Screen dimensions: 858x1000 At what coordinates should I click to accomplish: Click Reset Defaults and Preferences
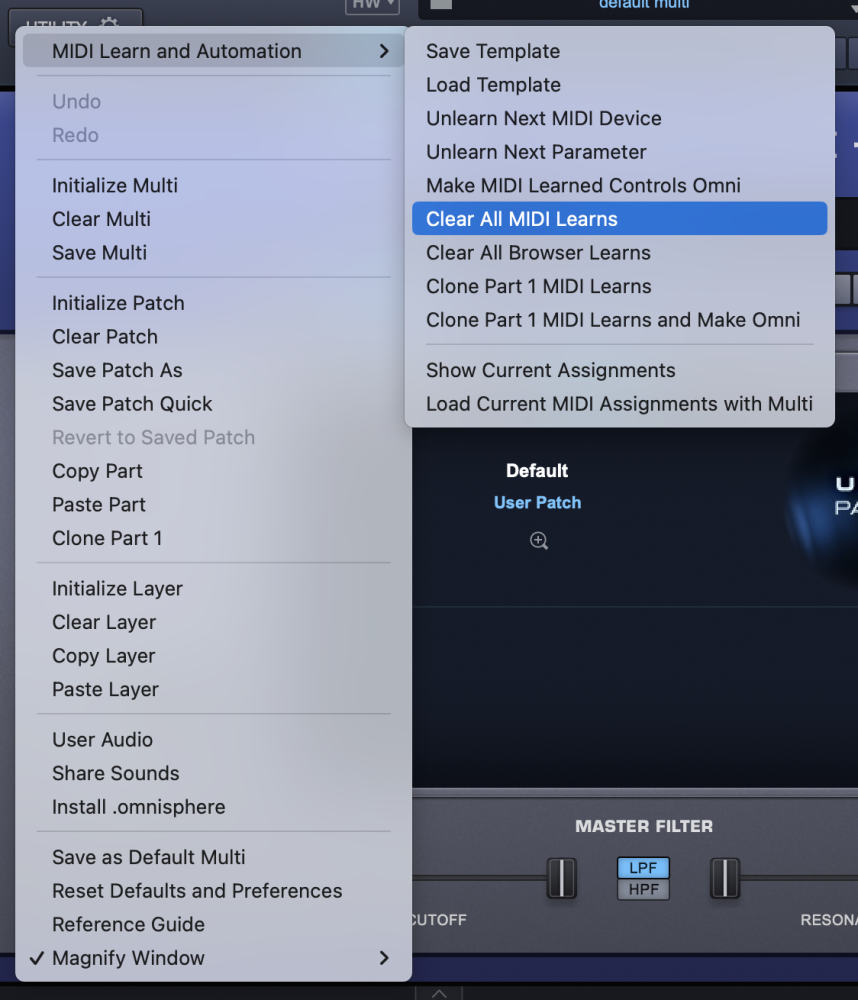coord(214,891)
